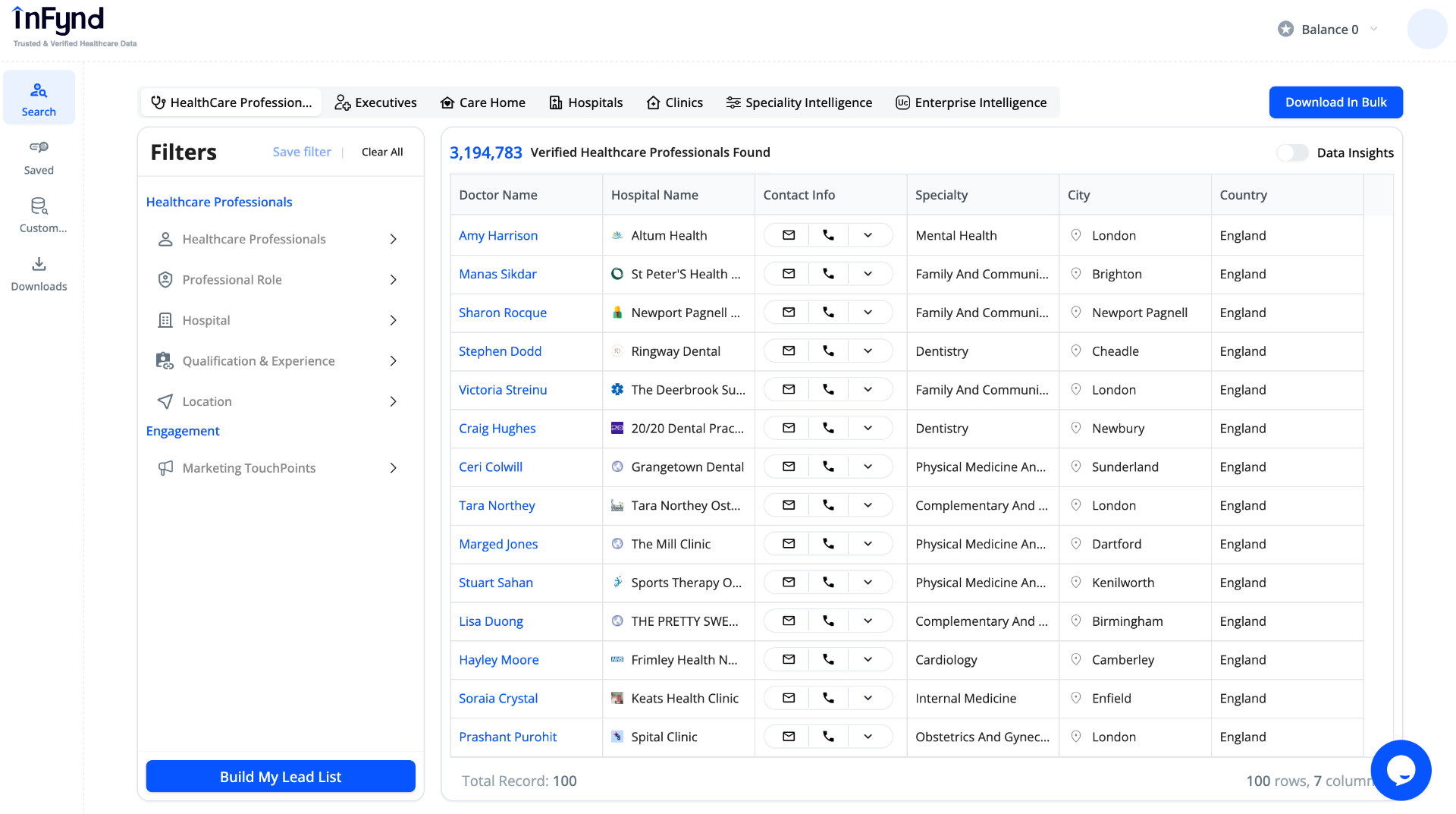Screen dimensions: 1456x814
Task: Expand contact dropdown for Craig Hughes
Action: click(x=868, y=429)
